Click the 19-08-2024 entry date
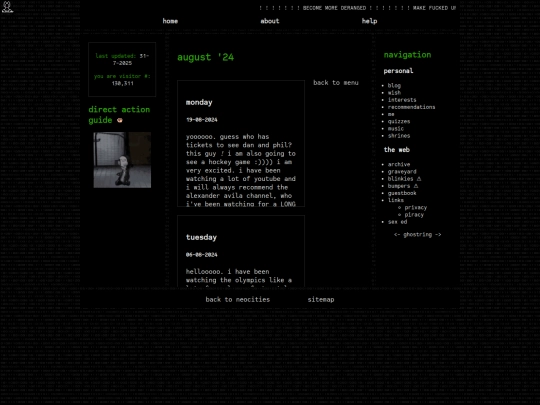Screen dimensions: 540x405 tap(201, 120)
